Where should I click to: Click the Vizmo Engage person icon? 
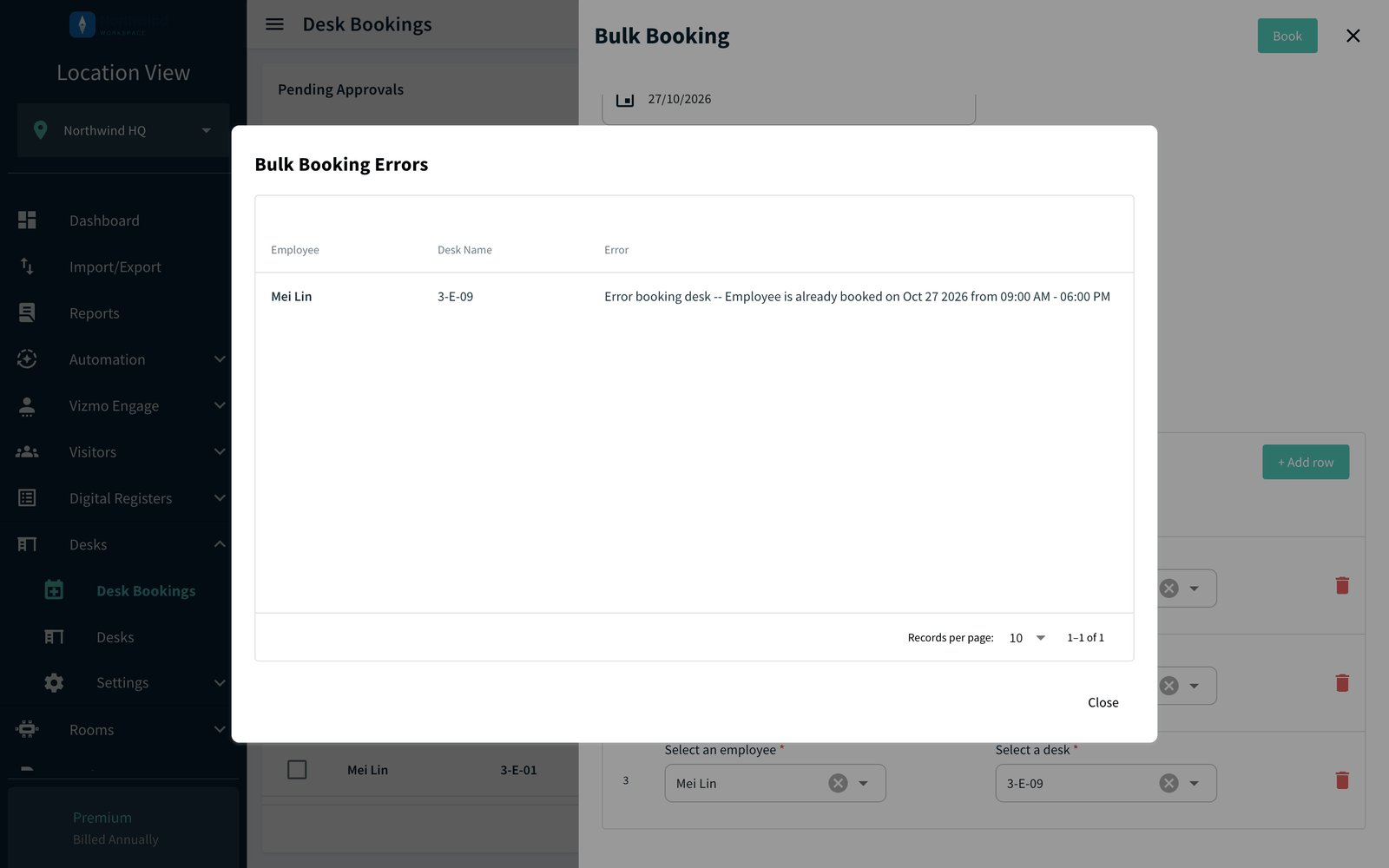pos(27,405)
